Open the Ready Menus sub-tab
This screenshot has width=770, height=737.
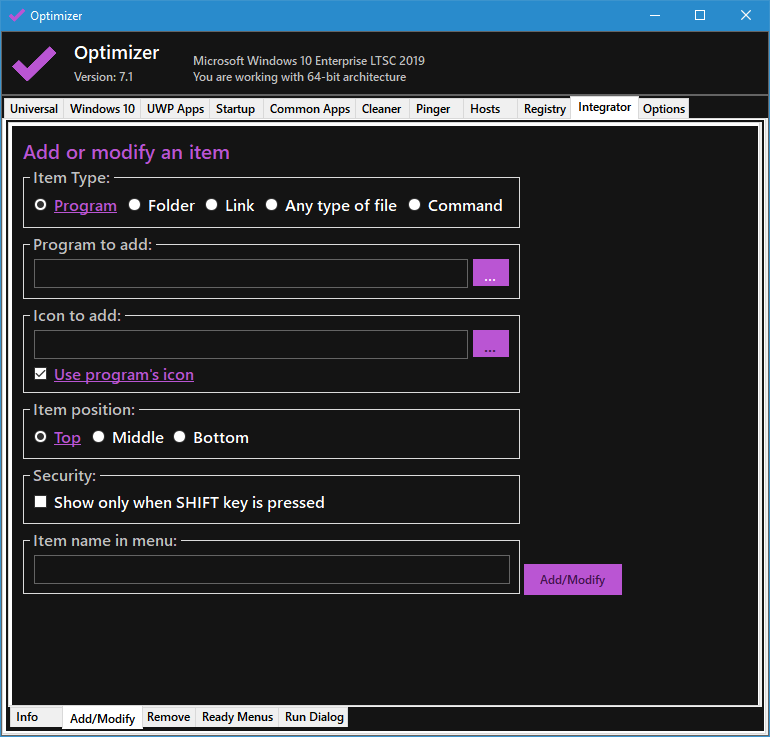click(237, 717)
